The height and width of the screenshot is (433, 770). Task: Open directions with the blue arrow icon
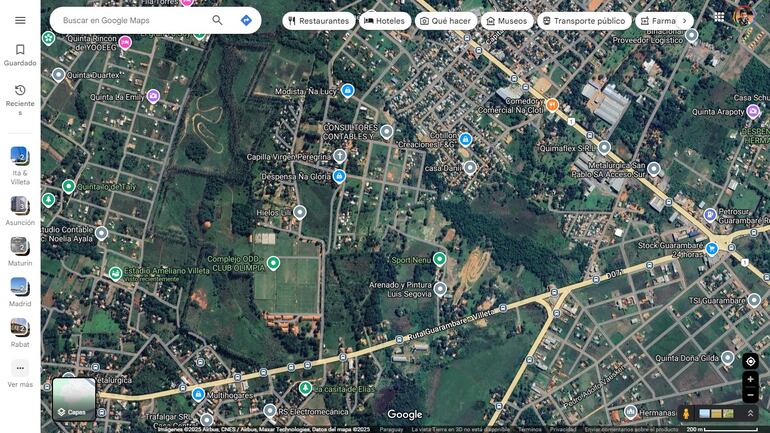pos(246,20)
